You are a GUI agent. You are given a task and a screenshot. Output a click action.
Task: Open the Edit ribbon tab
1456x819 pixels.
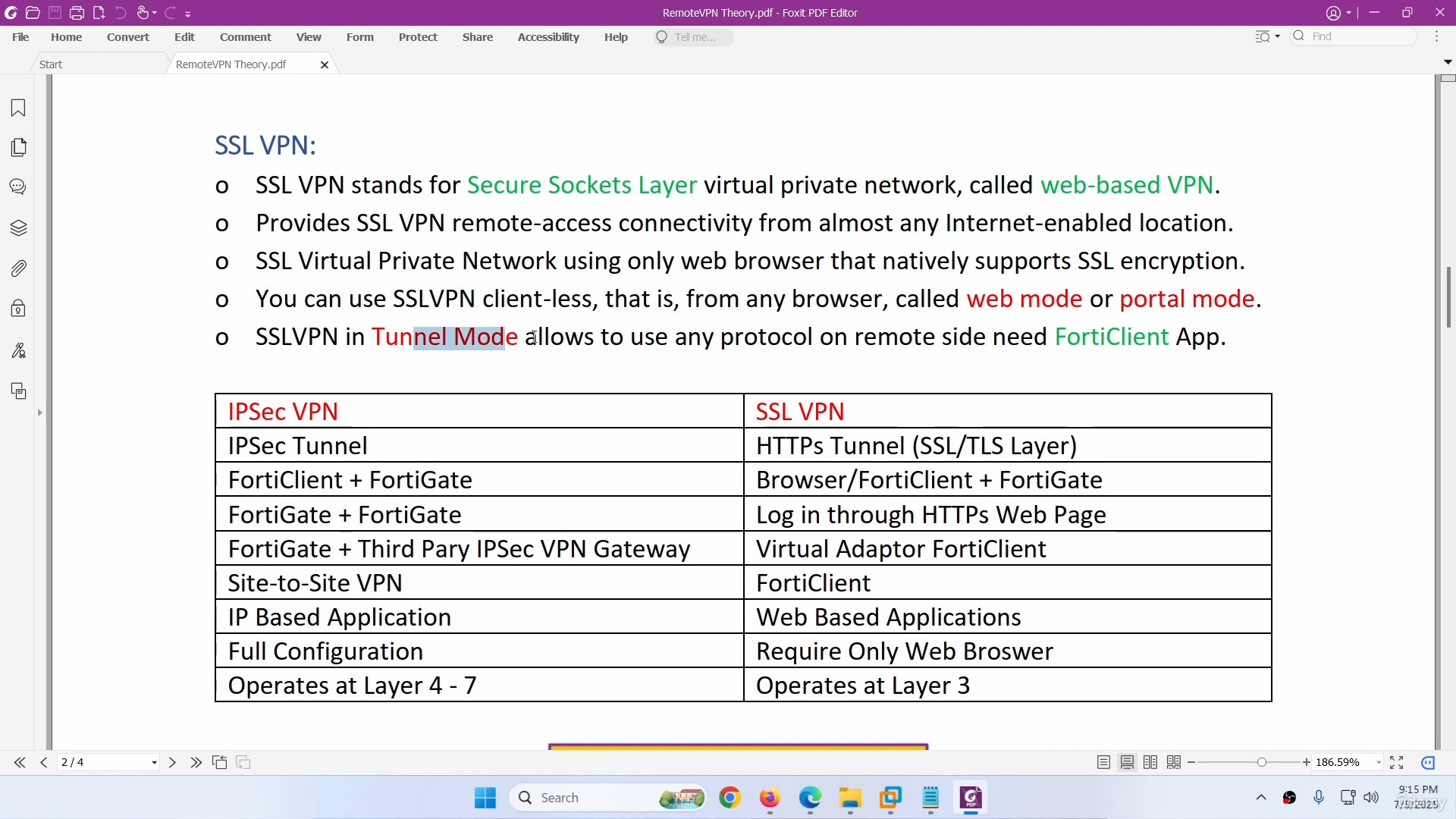184,37
